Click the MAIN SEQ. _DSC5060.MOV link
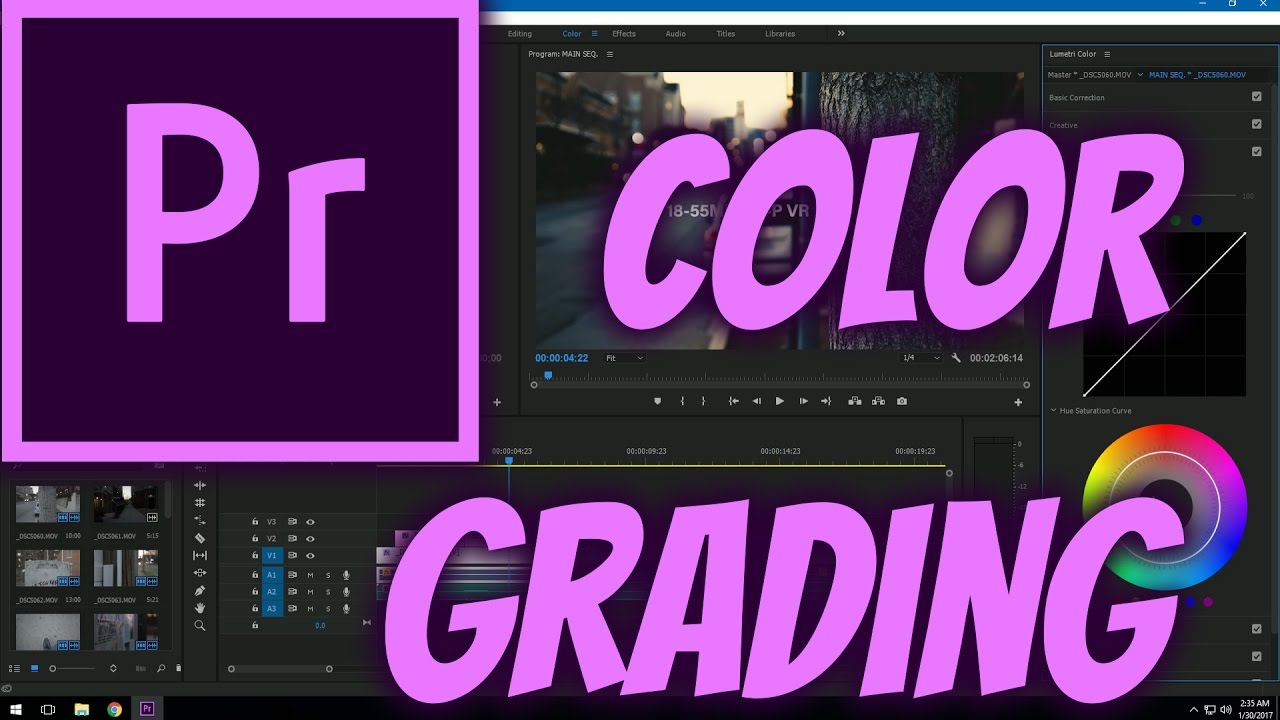1280x720 pixels. tap(1198, 75)
